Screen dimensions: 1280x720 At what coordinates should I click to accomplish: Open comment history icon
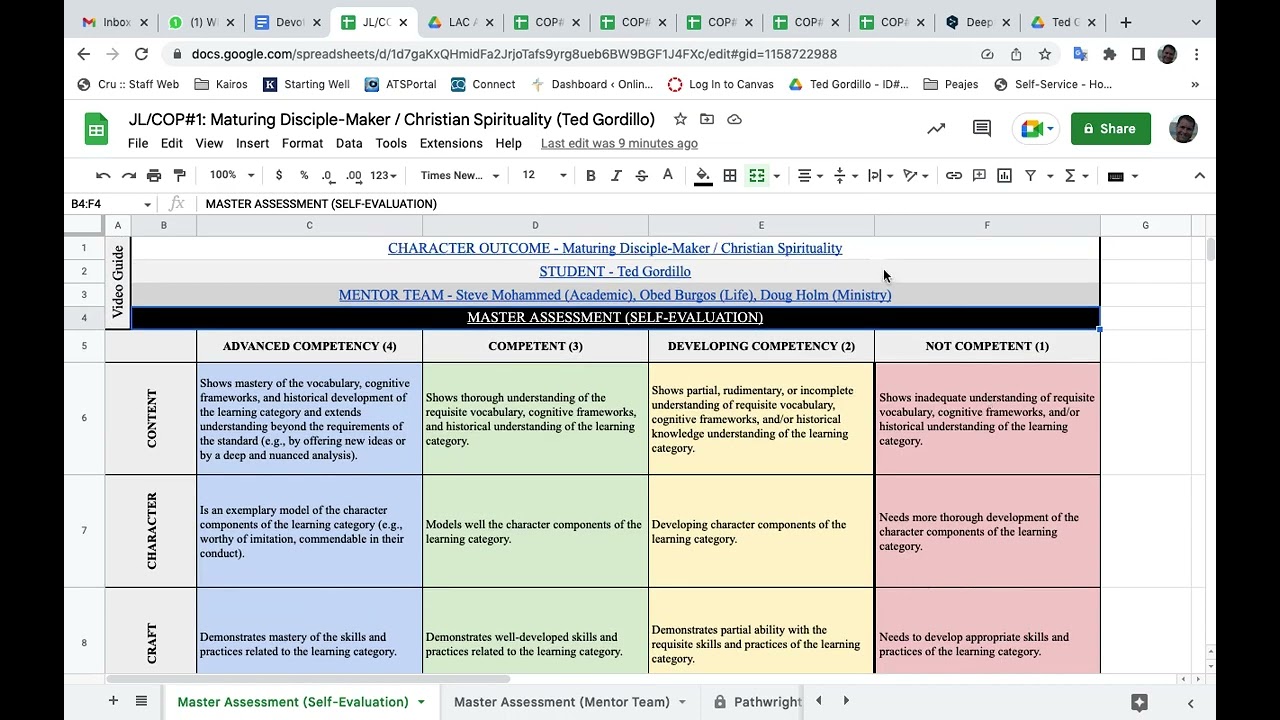click(x=982, y=128)
